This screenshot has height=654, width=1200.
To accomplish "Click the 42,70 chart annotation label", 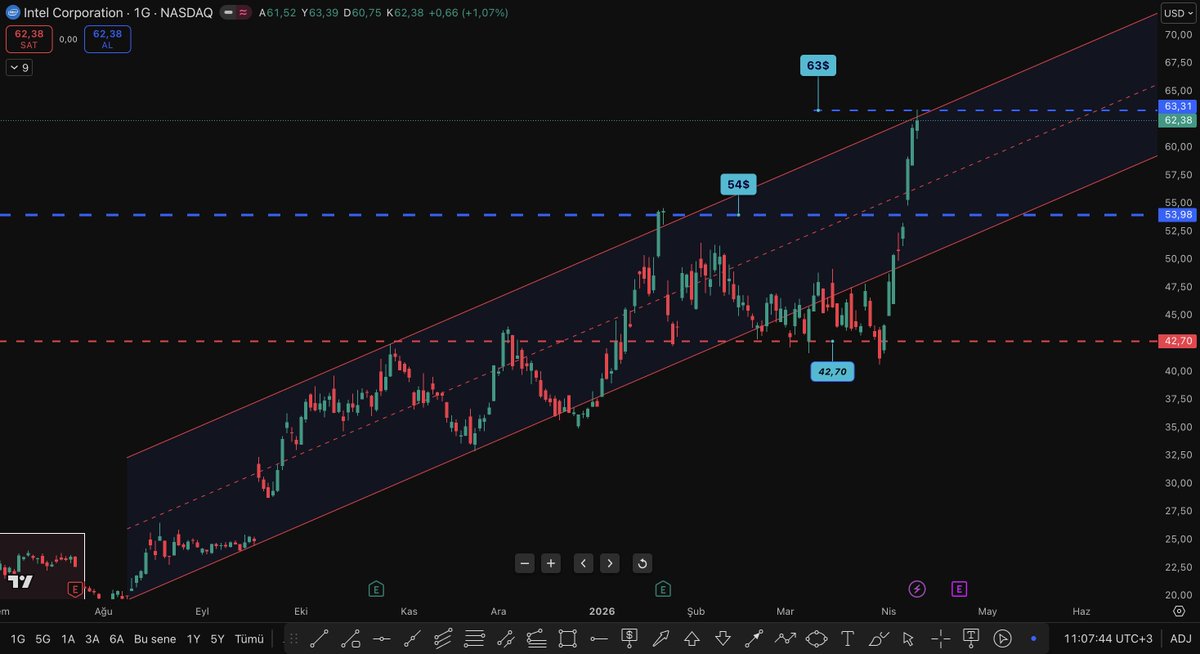I will tap(832, 372).
